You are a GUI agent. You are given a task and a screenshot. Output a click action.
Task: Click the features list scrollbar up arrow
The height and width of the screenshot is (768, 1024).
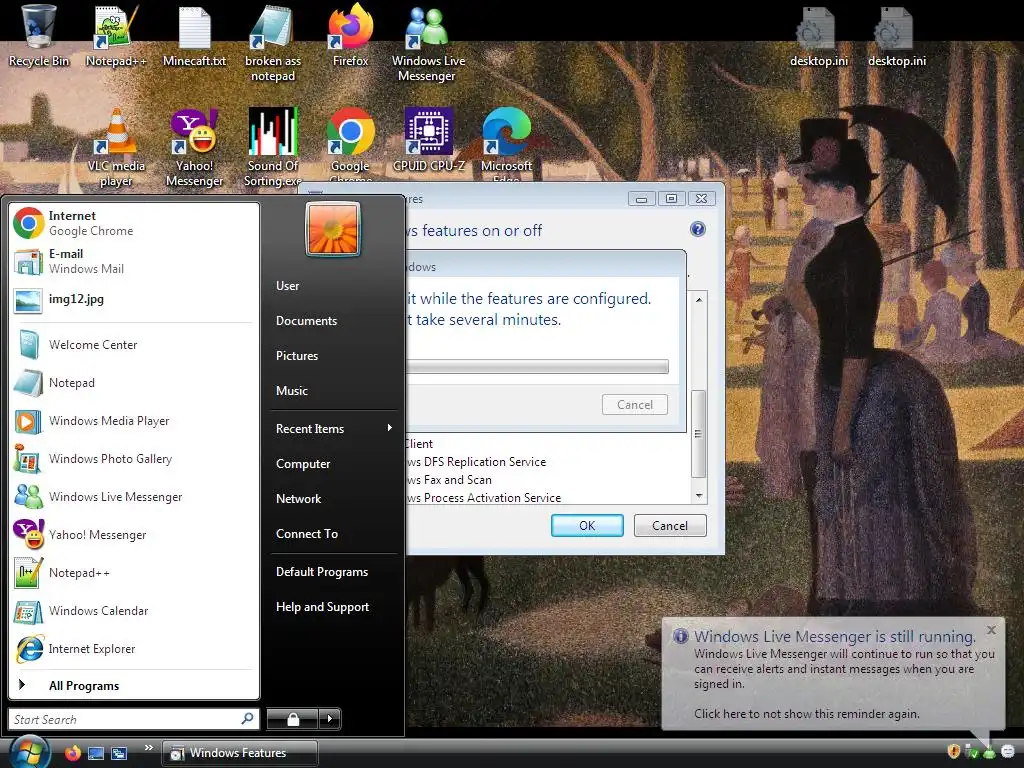coord(699,300)
